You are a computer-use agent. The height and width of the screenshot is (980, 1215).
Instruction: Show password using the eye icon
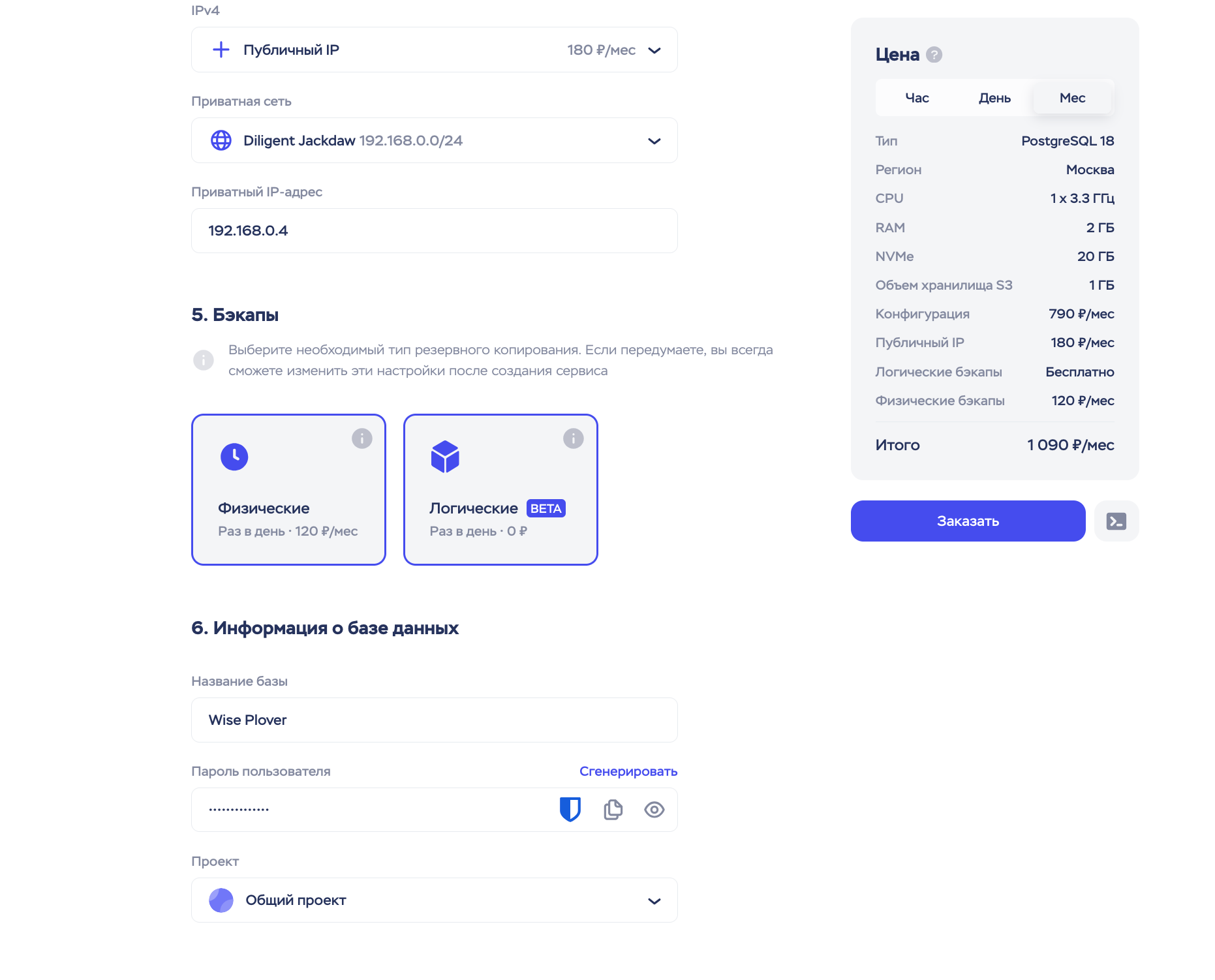pos(654,810)
